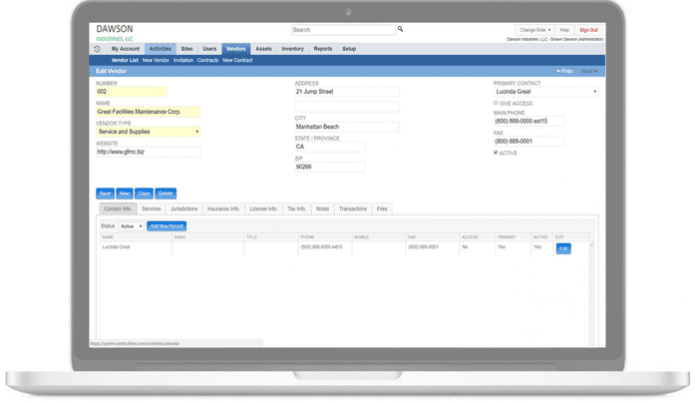Expand the Vendor Type dropdown
Screen dimensions: 695x403
[x=148, y=132]
